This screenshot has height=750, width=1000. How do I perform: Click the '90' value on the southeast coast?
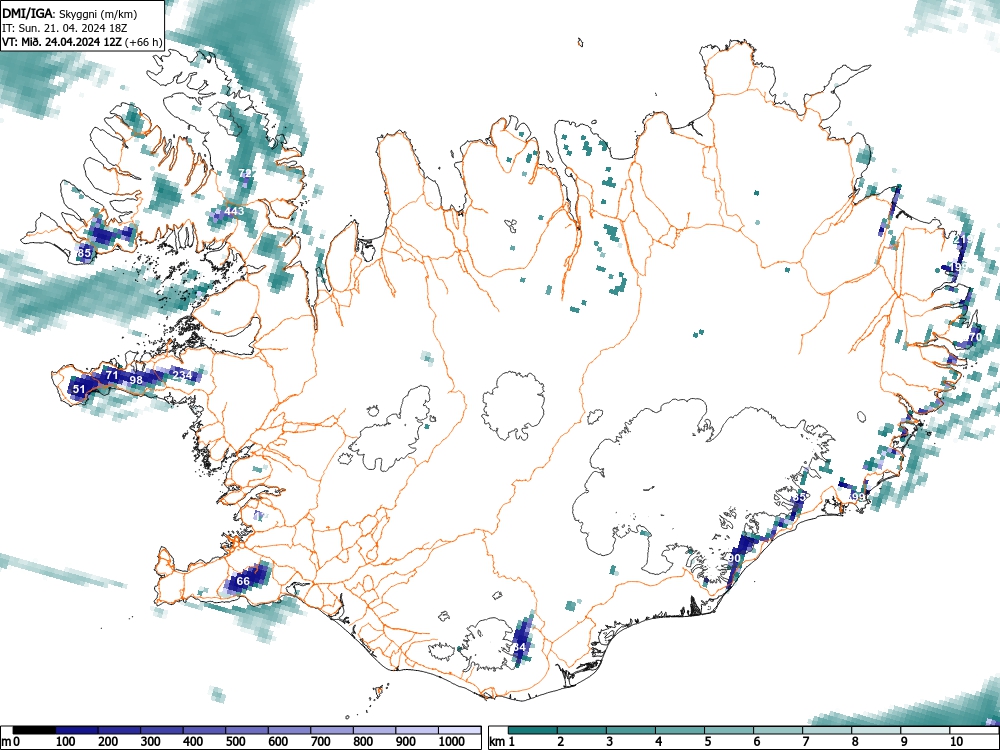pos(734,558)
